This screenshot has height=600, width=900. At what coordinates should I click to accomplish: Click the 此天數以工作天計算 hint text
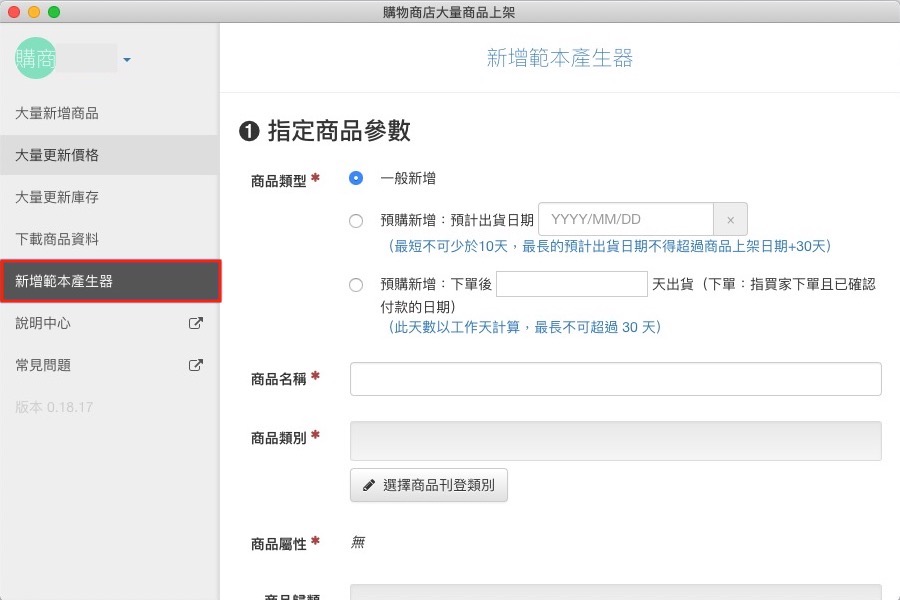(x=524, y=327)
